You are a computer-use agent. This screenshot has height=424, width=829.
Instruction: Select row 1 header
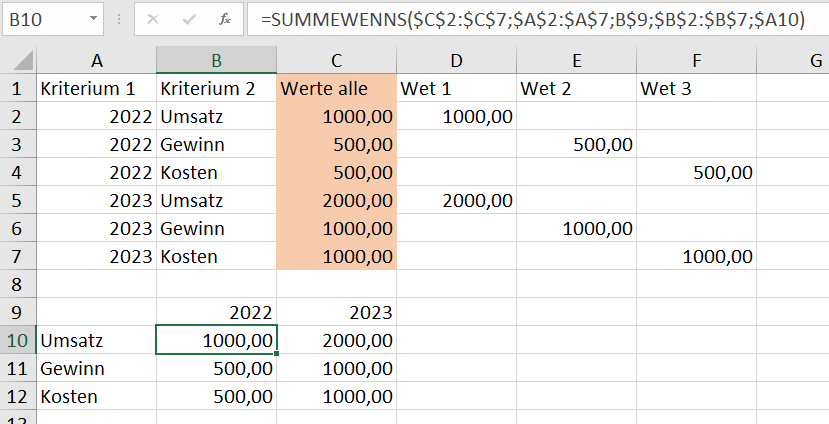coord(18,88)
